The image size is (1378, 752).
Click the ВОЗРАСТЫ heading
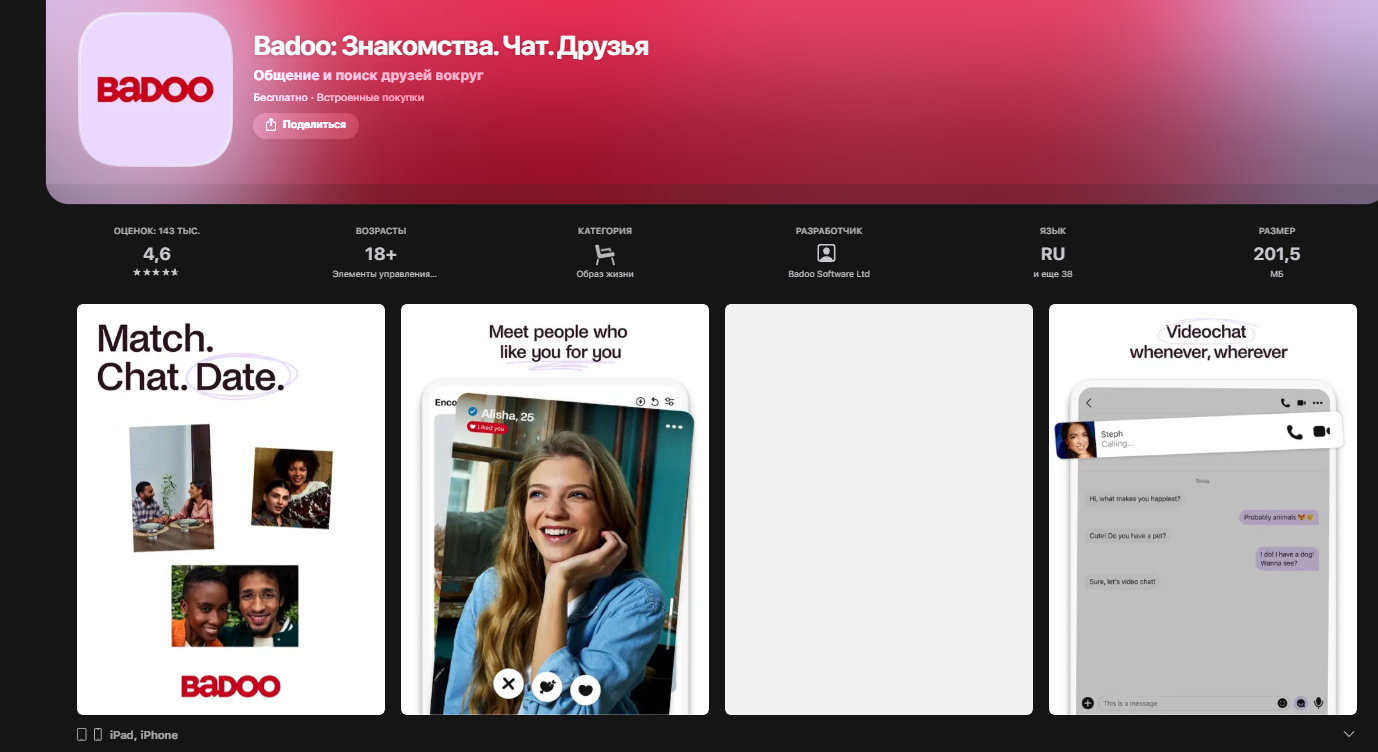click(x=381, y=231)
